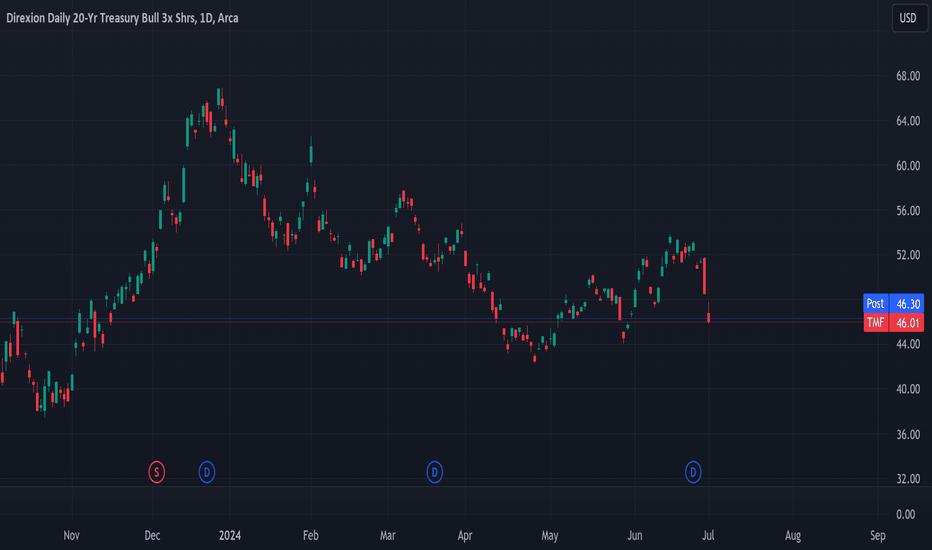Click the 2024 time axis label
The image size is (932, 550).
pos(230,535)
